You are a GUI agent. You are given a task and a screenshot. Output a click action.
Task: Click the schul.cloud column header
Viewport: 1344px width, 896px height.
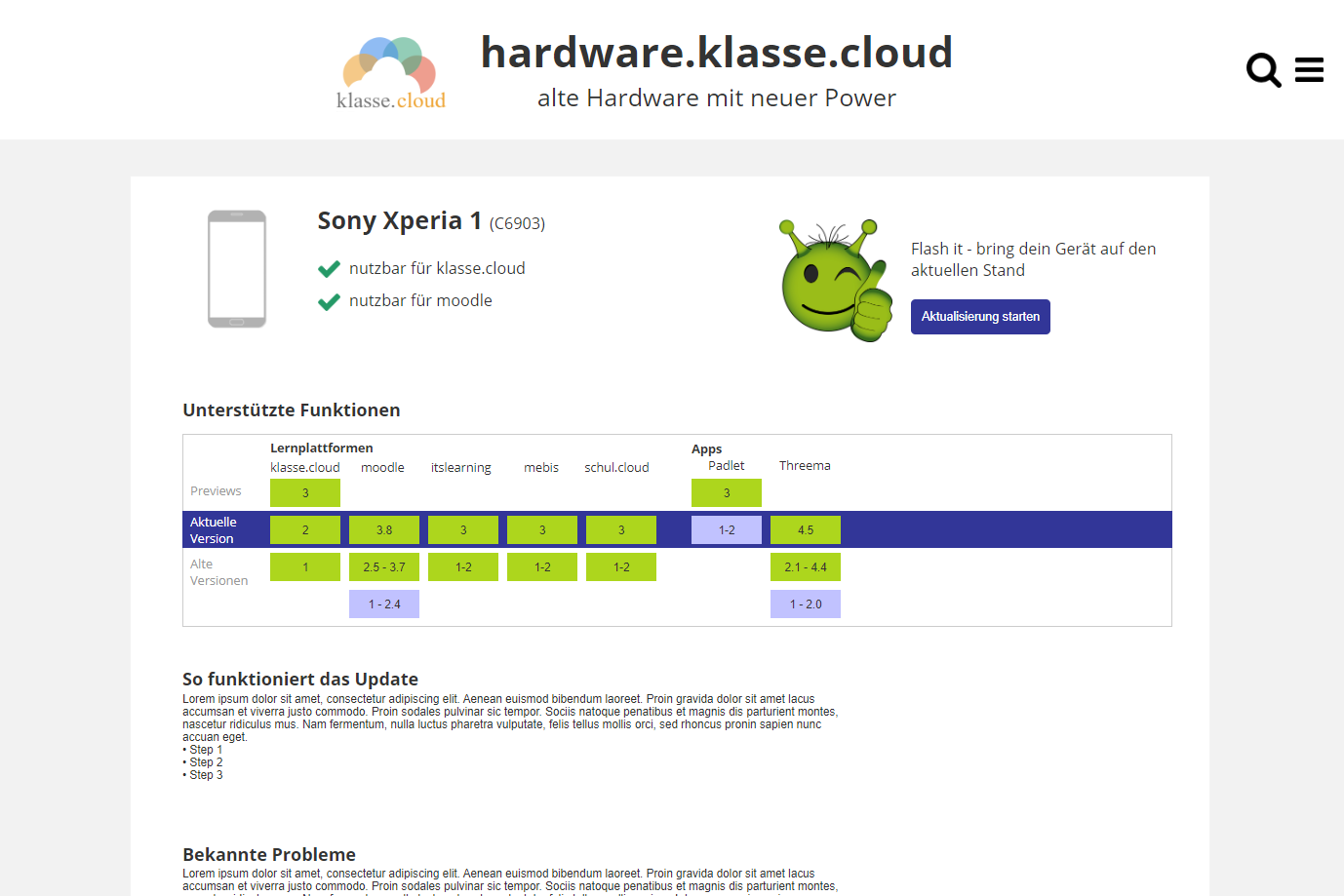click(616, 468)
